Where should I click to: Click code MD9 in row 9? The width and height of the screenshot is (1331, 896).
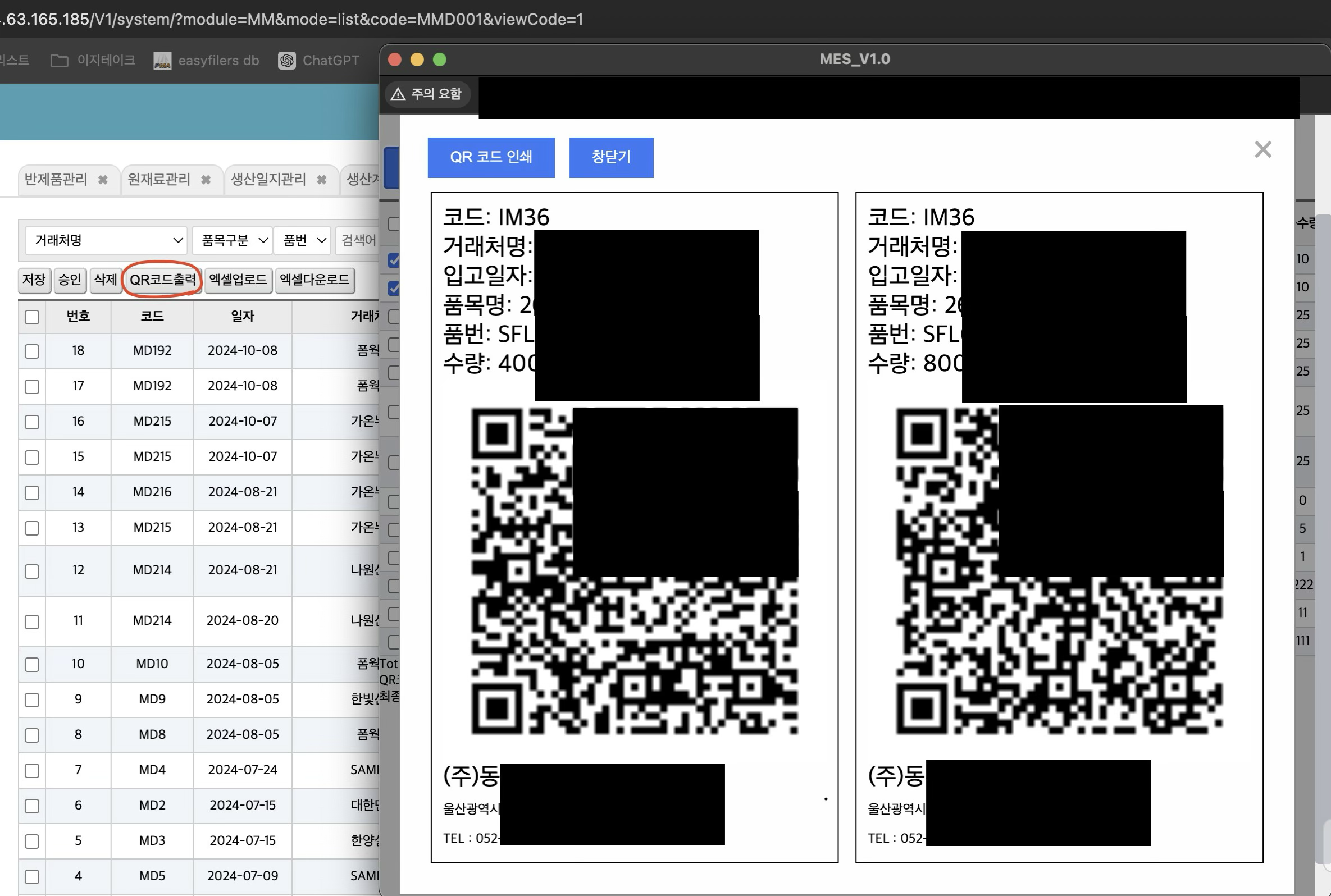coord(152,700)
